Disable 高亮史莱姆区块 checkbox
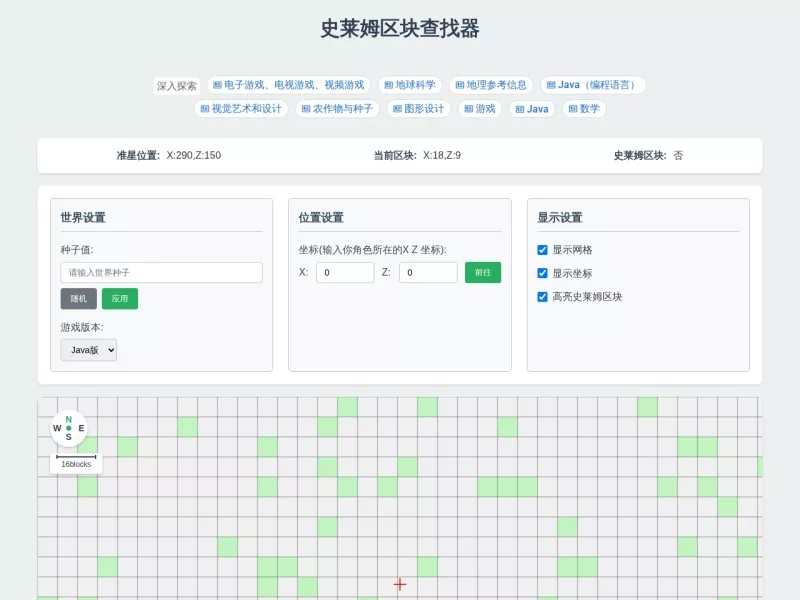Viewport: 800px width, 600px height. pos(542,297)
